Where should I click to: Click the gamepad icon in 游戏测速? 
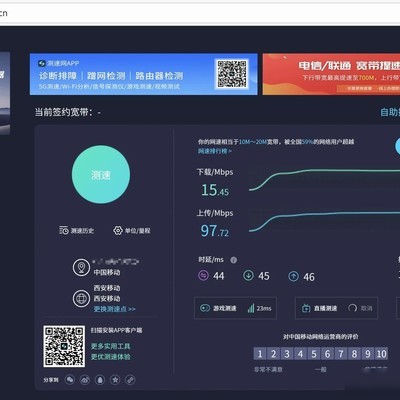point(205,308)
